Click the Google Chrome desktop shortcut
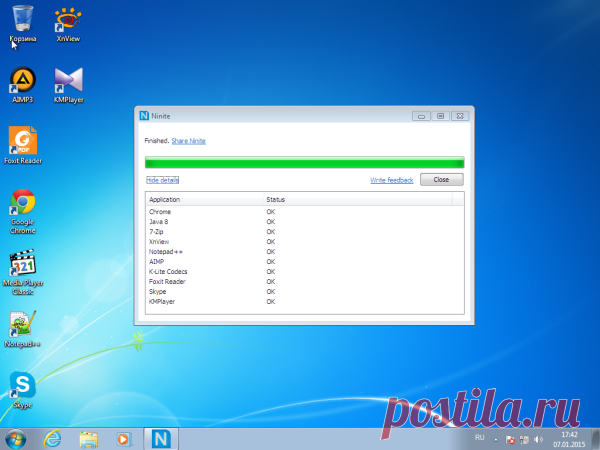Screen dimensions: 600x450 pyautogui.click(x=23, y=211)
